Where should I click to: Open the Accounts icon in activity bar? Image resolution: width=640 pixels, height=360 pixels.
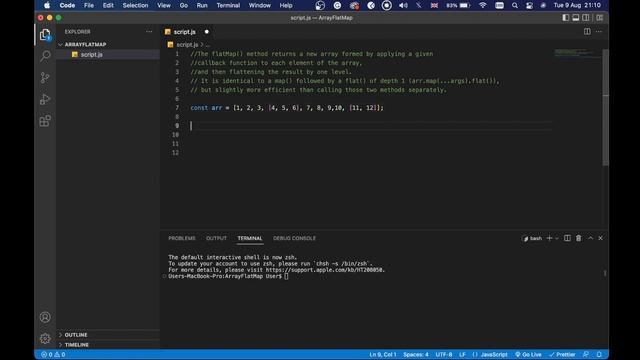[45, 317]
